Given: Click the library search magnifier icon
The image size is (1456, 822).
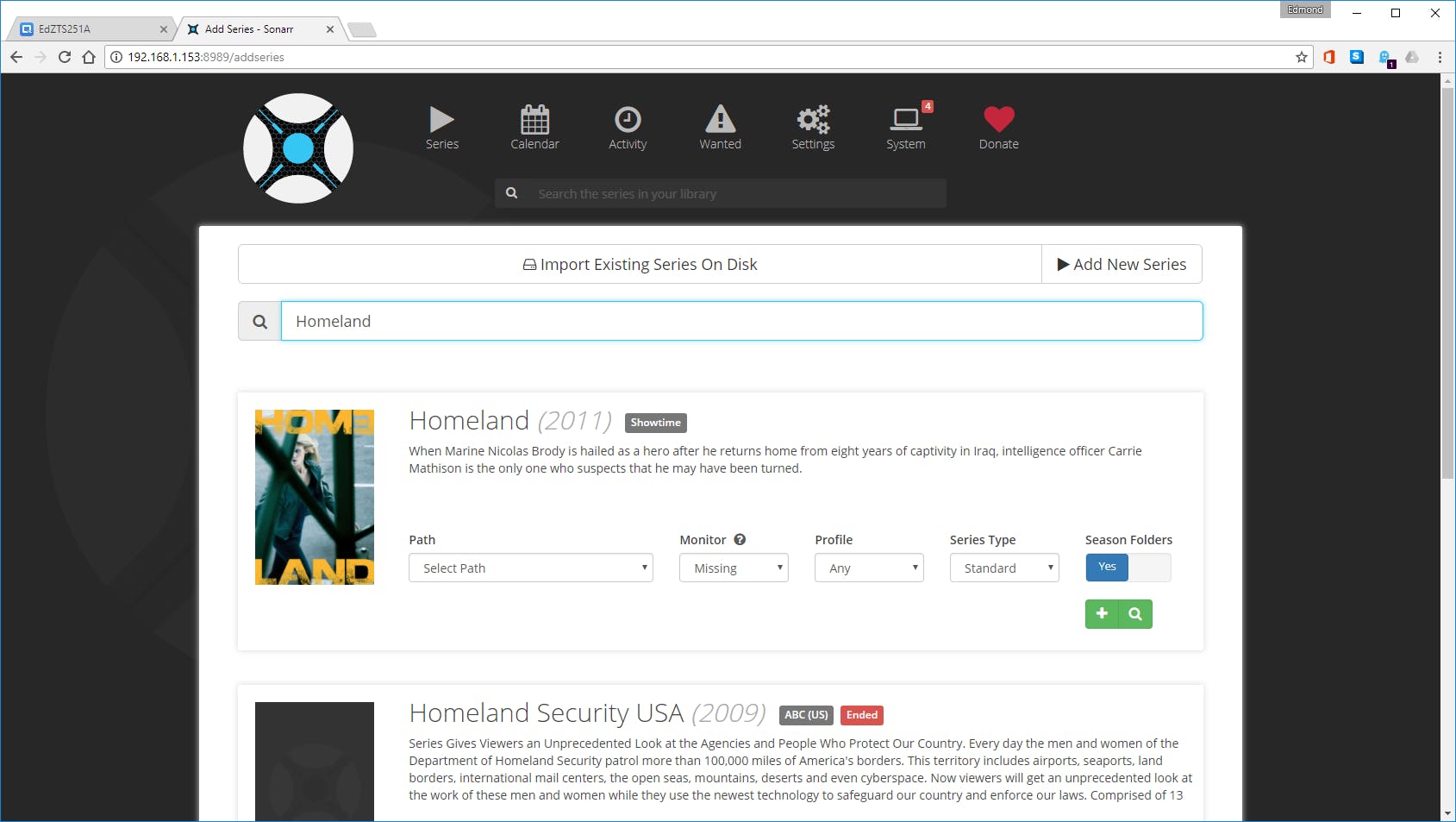Looking at the screenshot, I should coord(511,193).
